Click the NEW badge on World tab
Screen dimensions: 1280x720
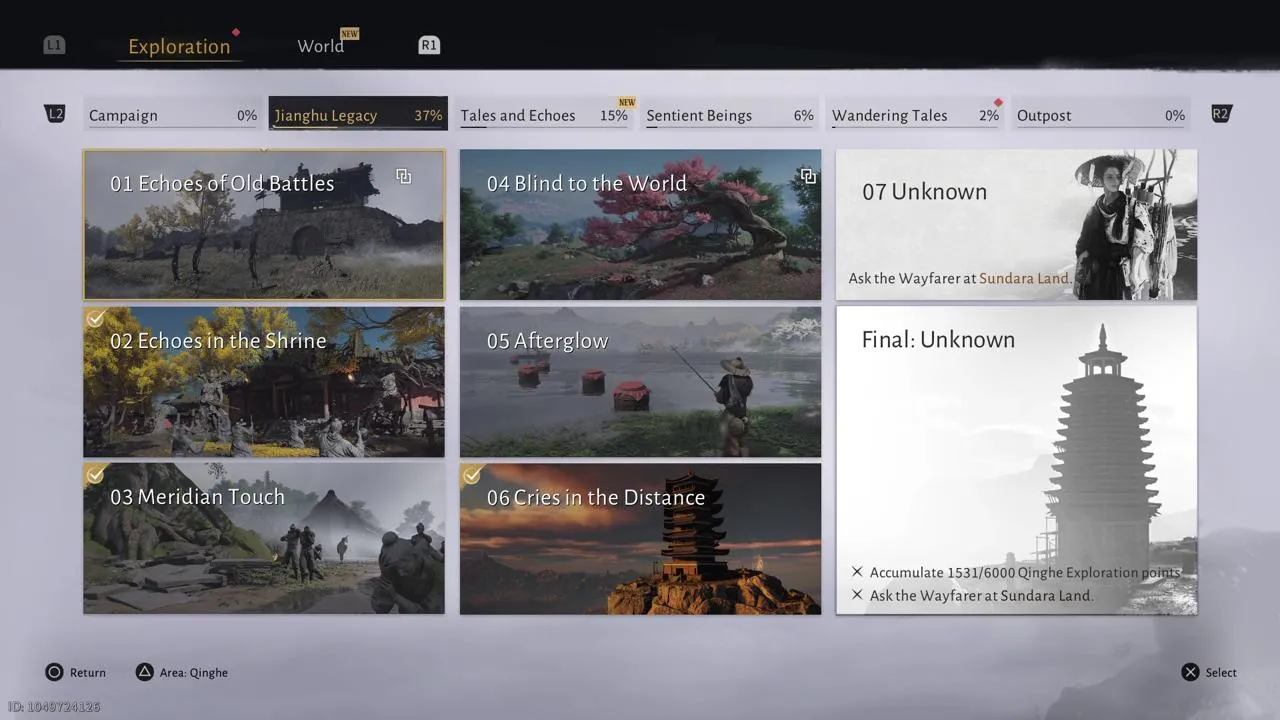(x=350, y=33)
